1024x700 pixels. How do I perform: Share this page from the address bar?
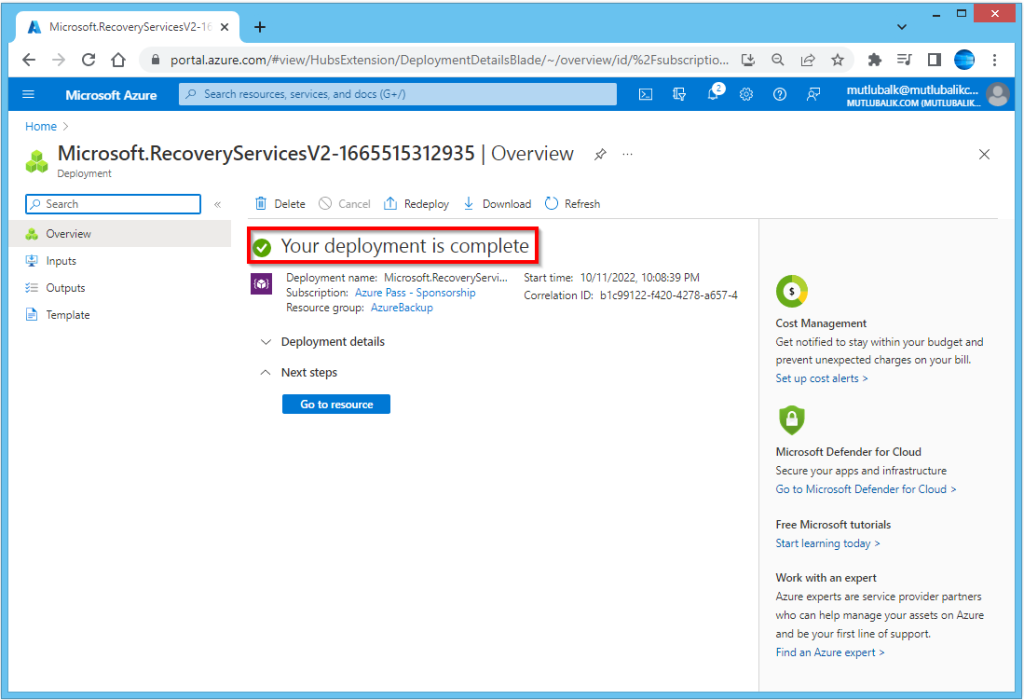point(808,60)
